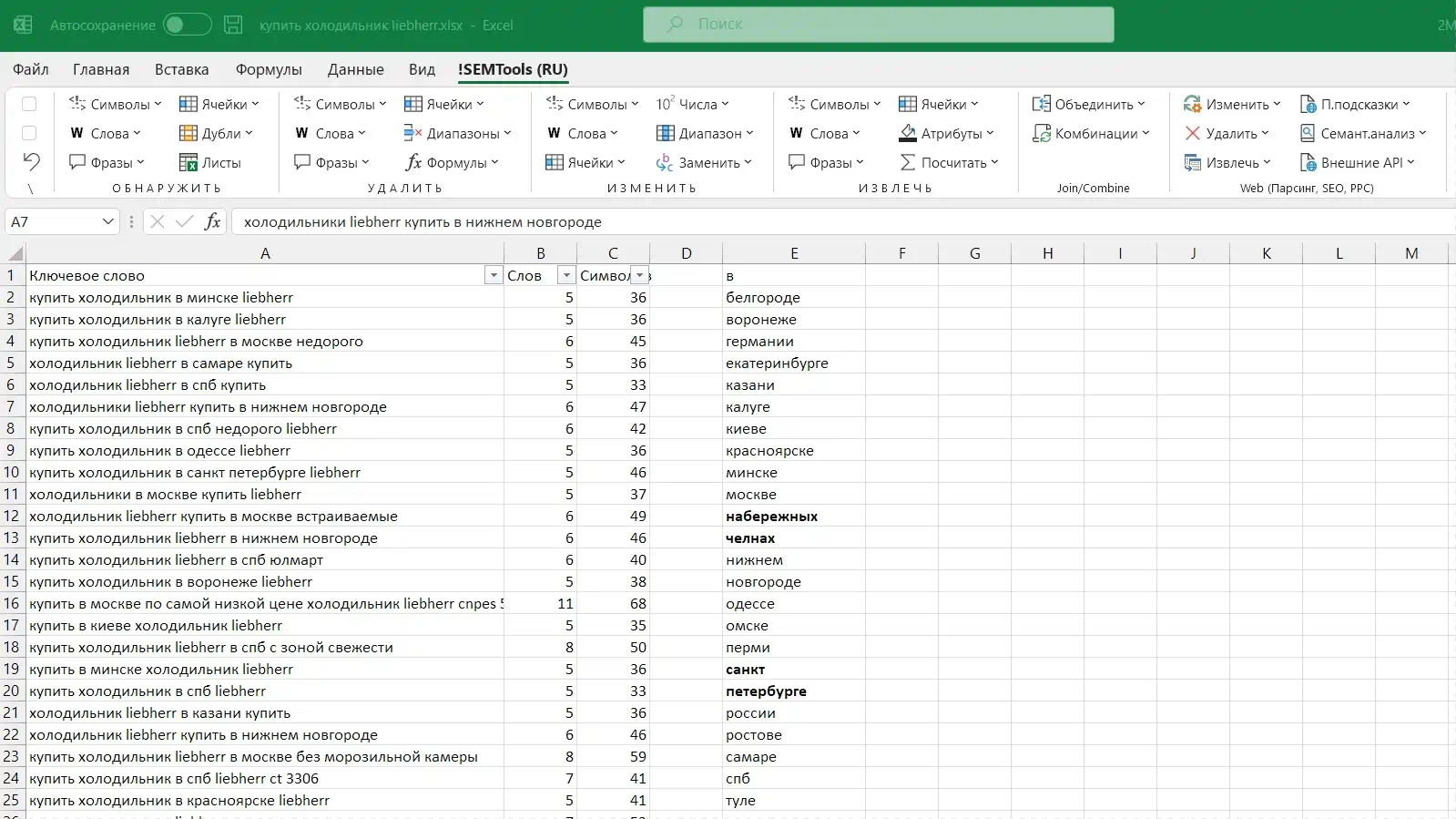
Task: Toggle the Автосохранение switch
Action: [187, 25]
